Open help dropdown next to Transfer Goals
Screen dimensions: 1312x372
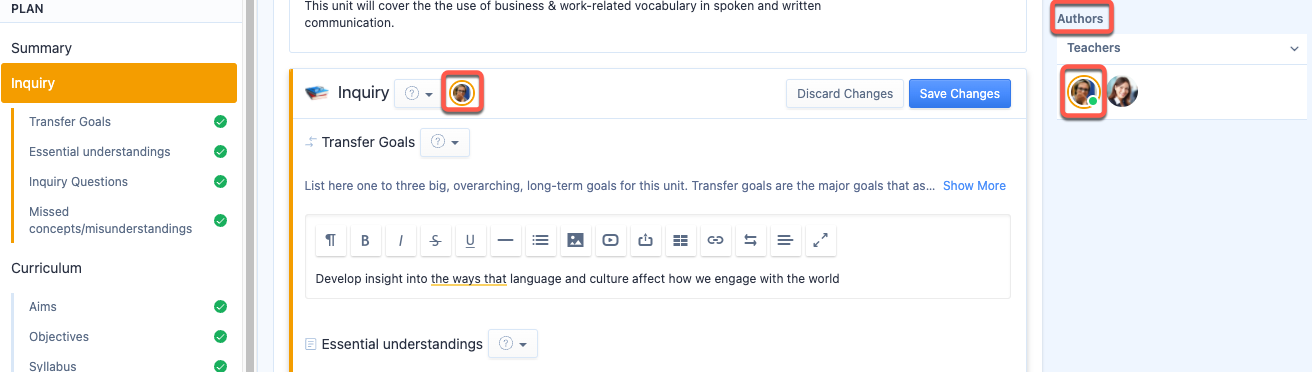point(445,143)
